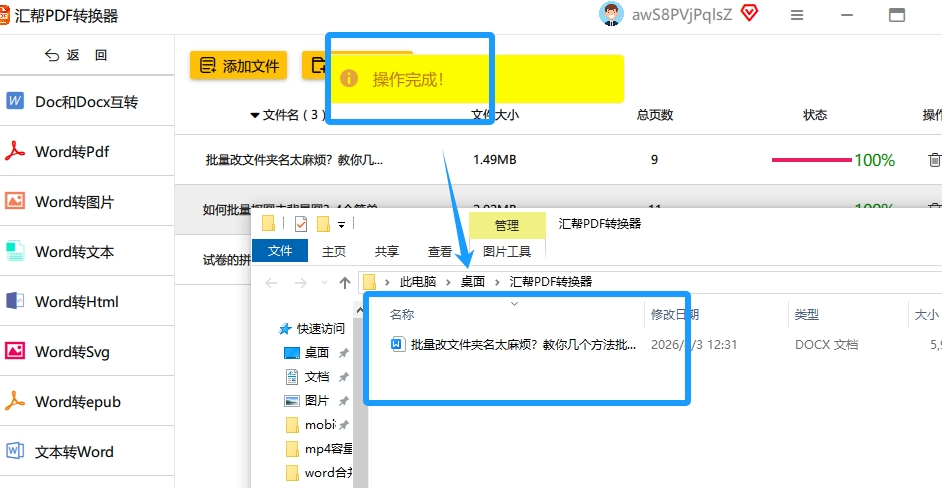Click the 总页数 column header
Image resolution: width=942 pixels, height=488 pixels.
655,115
